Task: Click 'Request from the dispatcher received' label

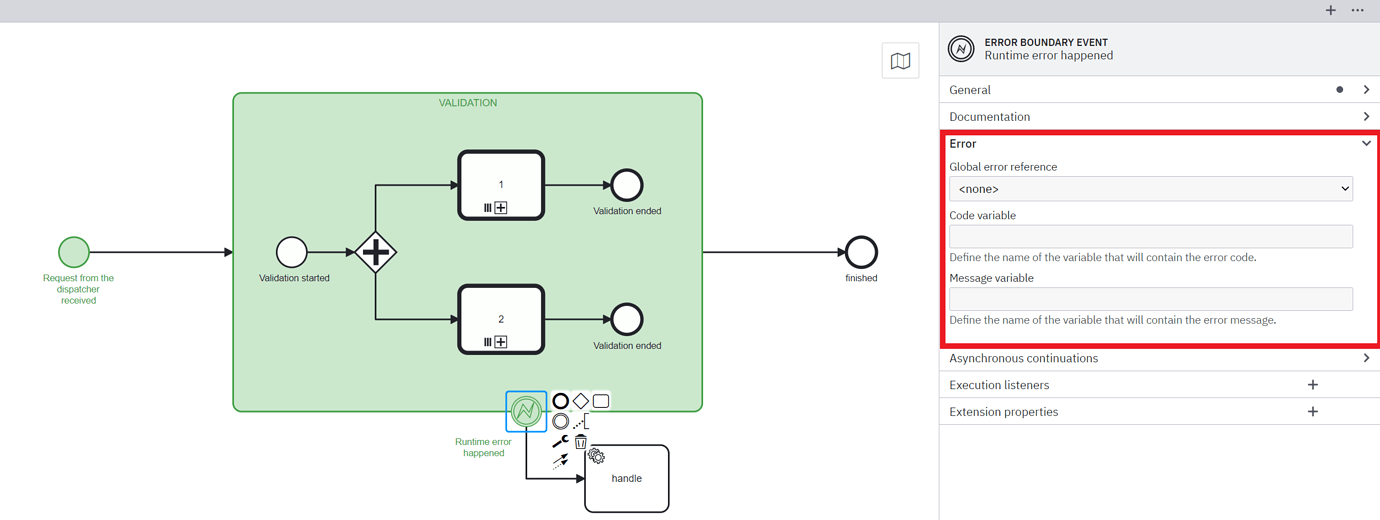Action: [x=78, y=289]
